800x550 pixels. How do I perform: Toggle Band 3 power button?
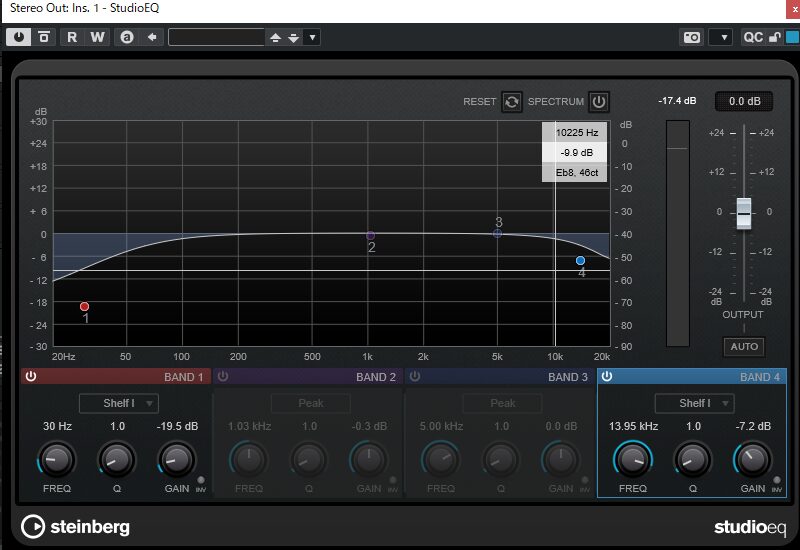tap(415, 377)
